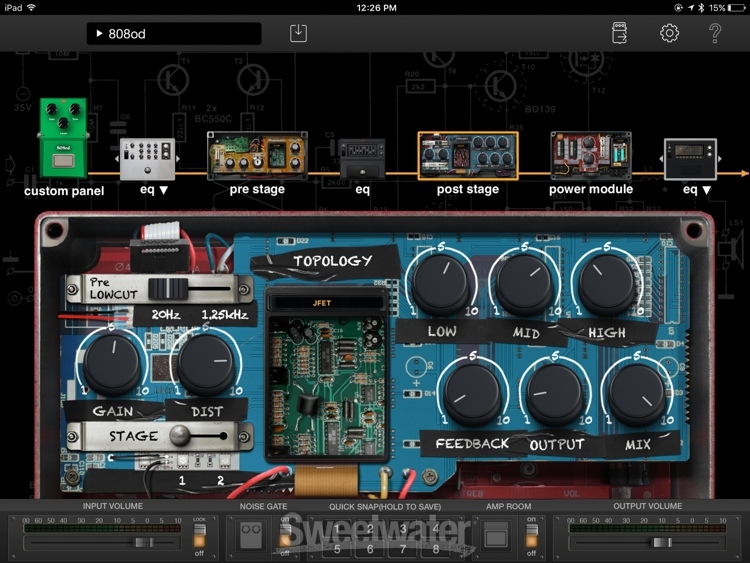
Task: Click the 'power module' label
Action: (591, 189)
